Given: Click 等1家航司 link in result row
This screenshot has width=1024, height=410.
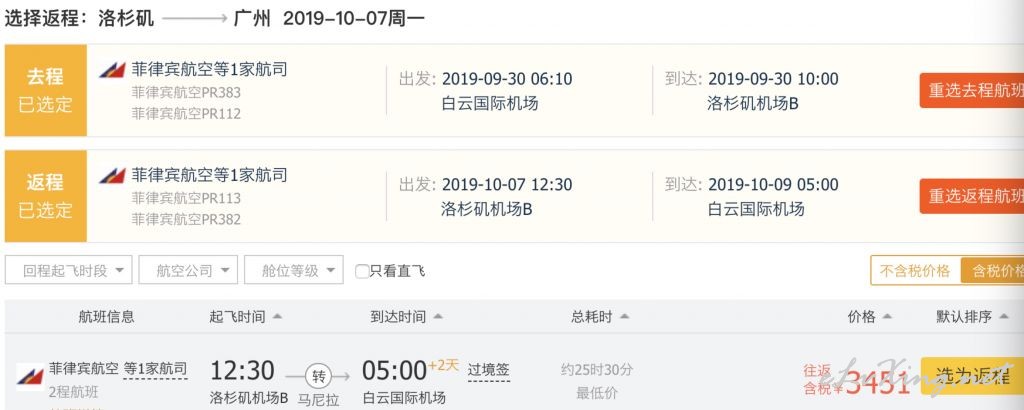Looking at the screenshot, I should [x=155, y=369].
